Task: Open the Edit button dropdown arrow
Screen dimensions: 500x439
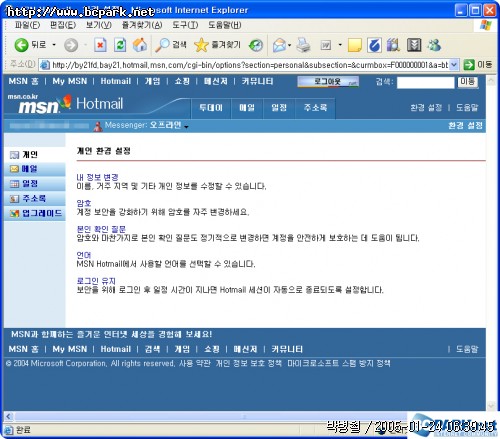Action: (x=340, y=45)
